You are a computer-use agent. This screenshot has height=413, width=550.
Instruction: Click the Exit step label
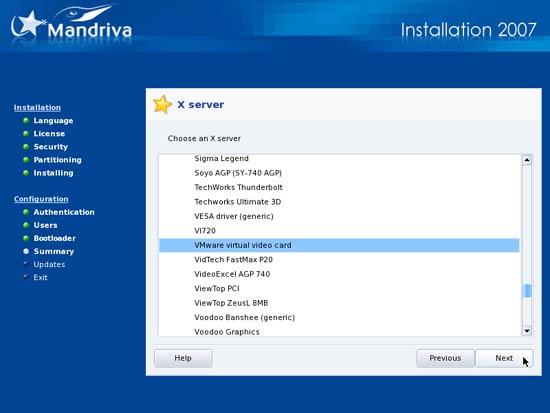click(40, 278)
